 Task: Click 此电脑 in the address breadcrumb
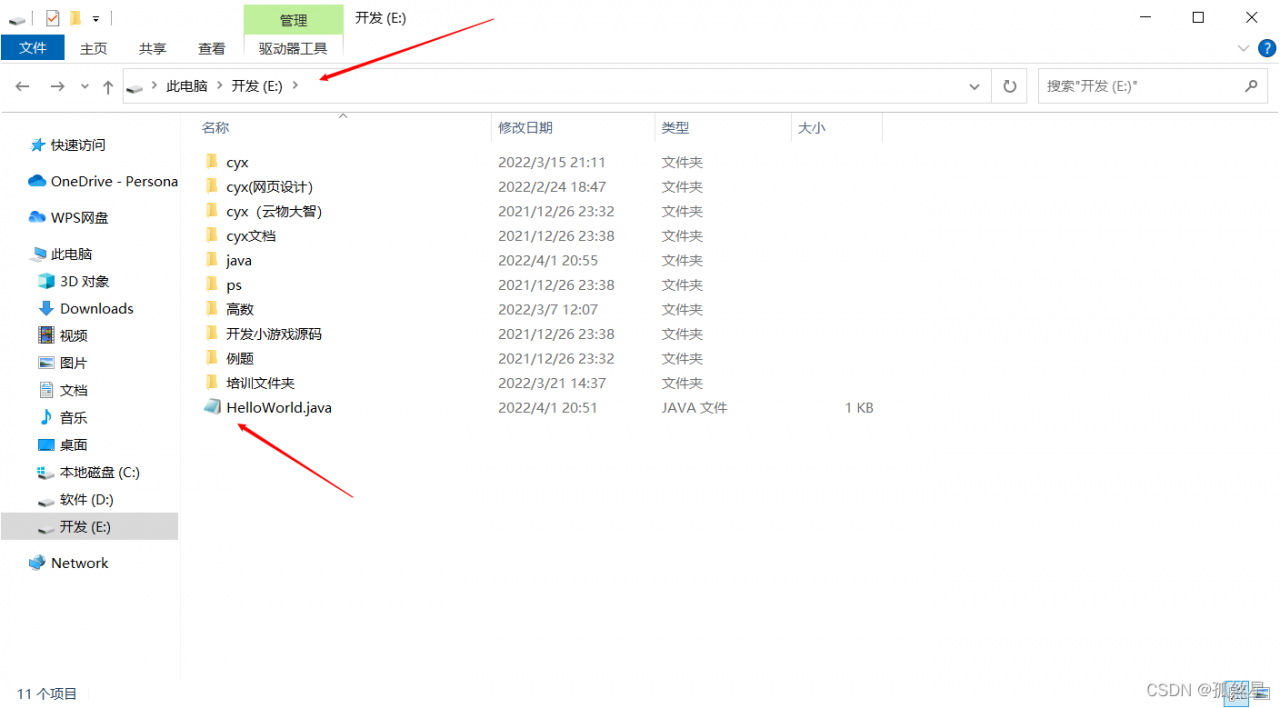click(x=187, y=87)
